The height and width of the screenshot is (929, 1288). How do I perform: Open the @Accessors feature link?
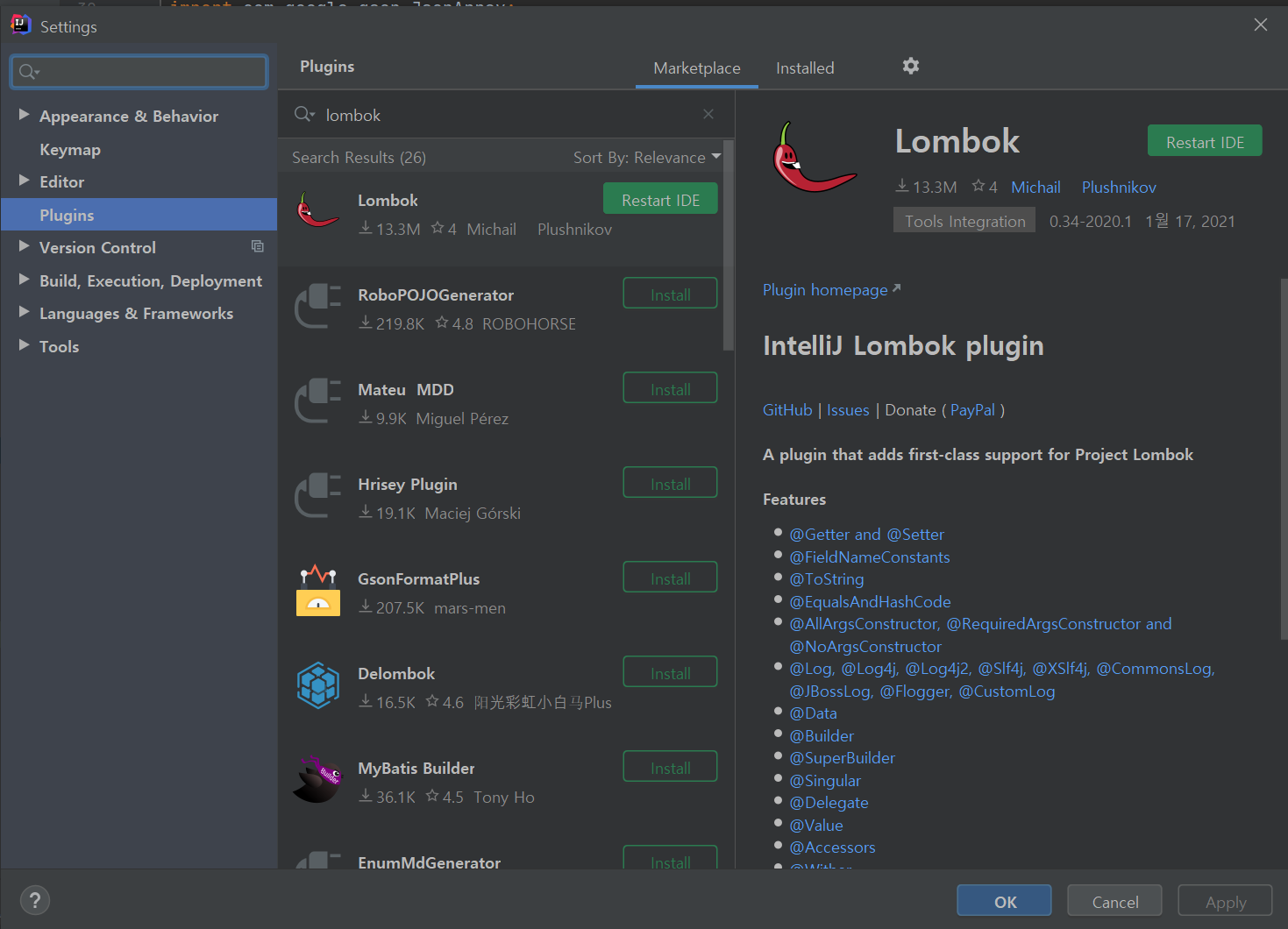(832, 847)
